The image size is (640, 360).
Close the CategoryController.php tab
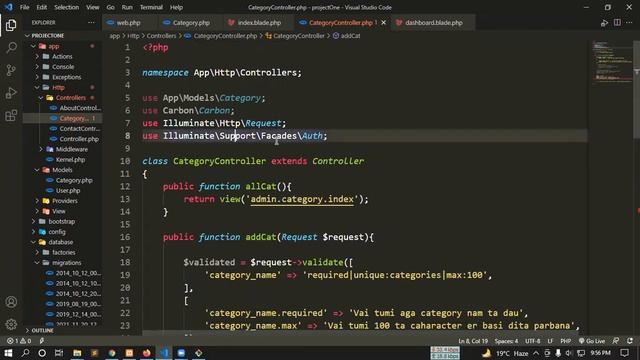383,23
